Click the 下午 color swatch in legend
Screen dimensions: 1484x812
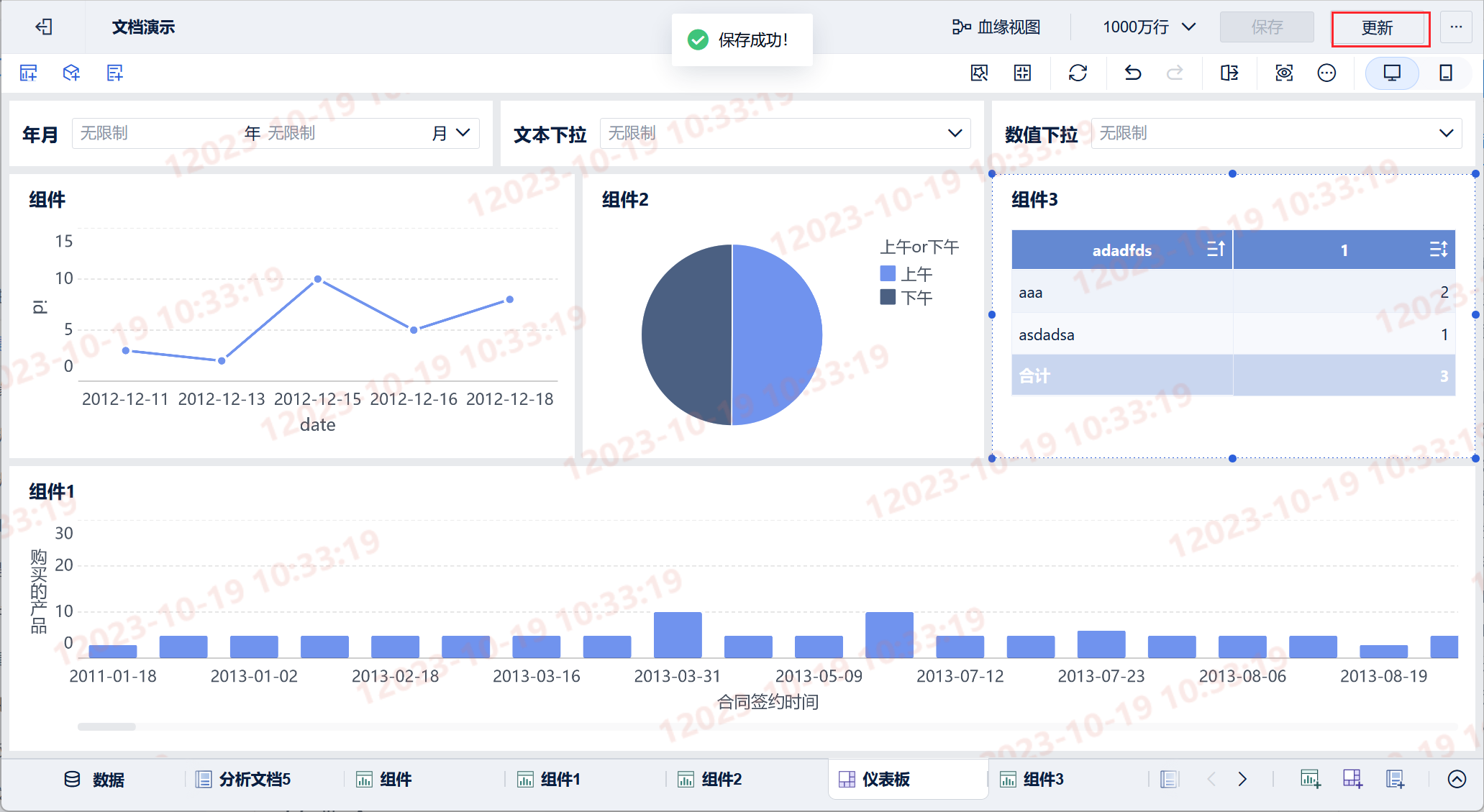888,297
